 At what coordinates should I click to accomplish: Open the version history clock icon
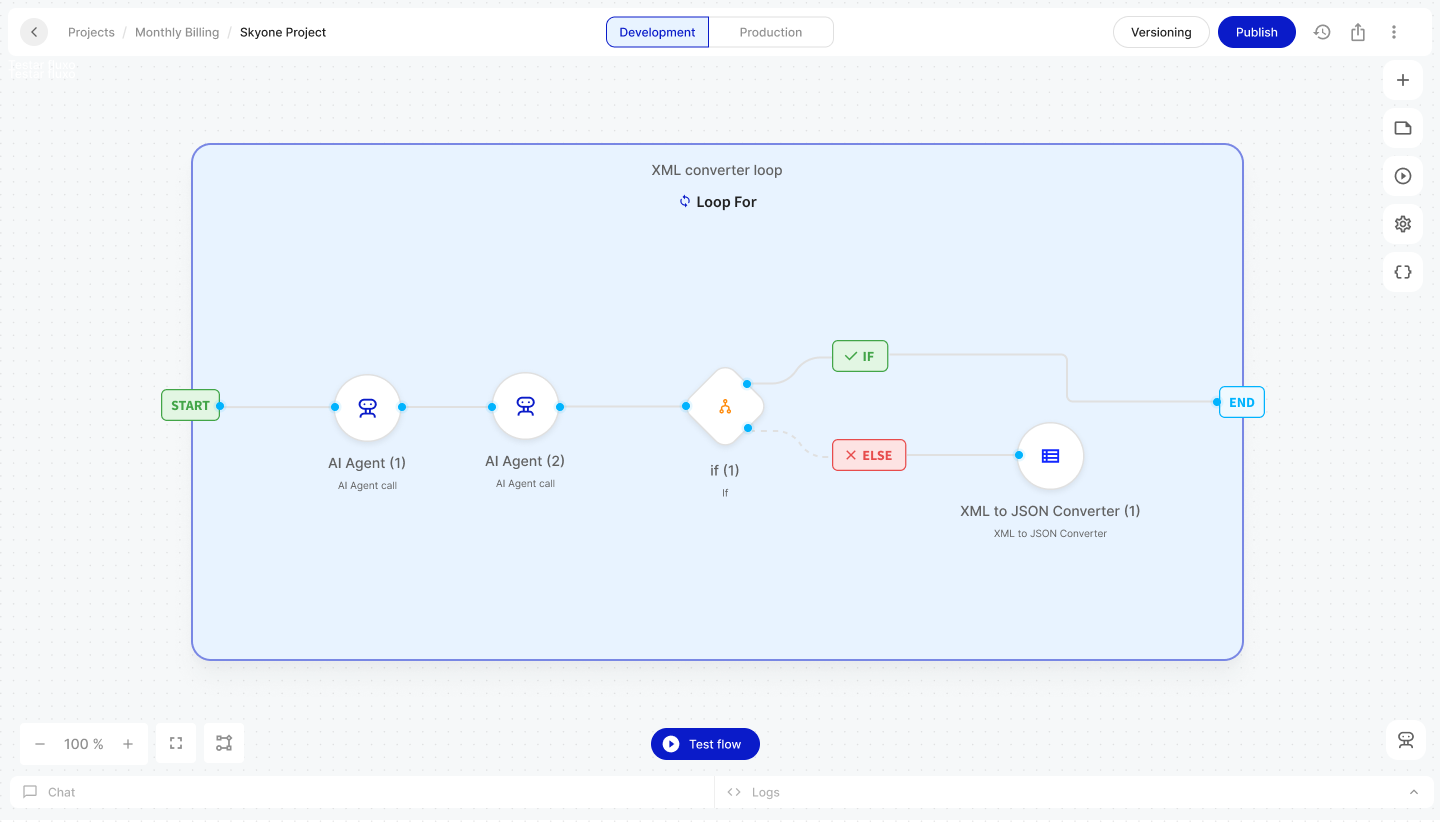[x=1322, y=32]
